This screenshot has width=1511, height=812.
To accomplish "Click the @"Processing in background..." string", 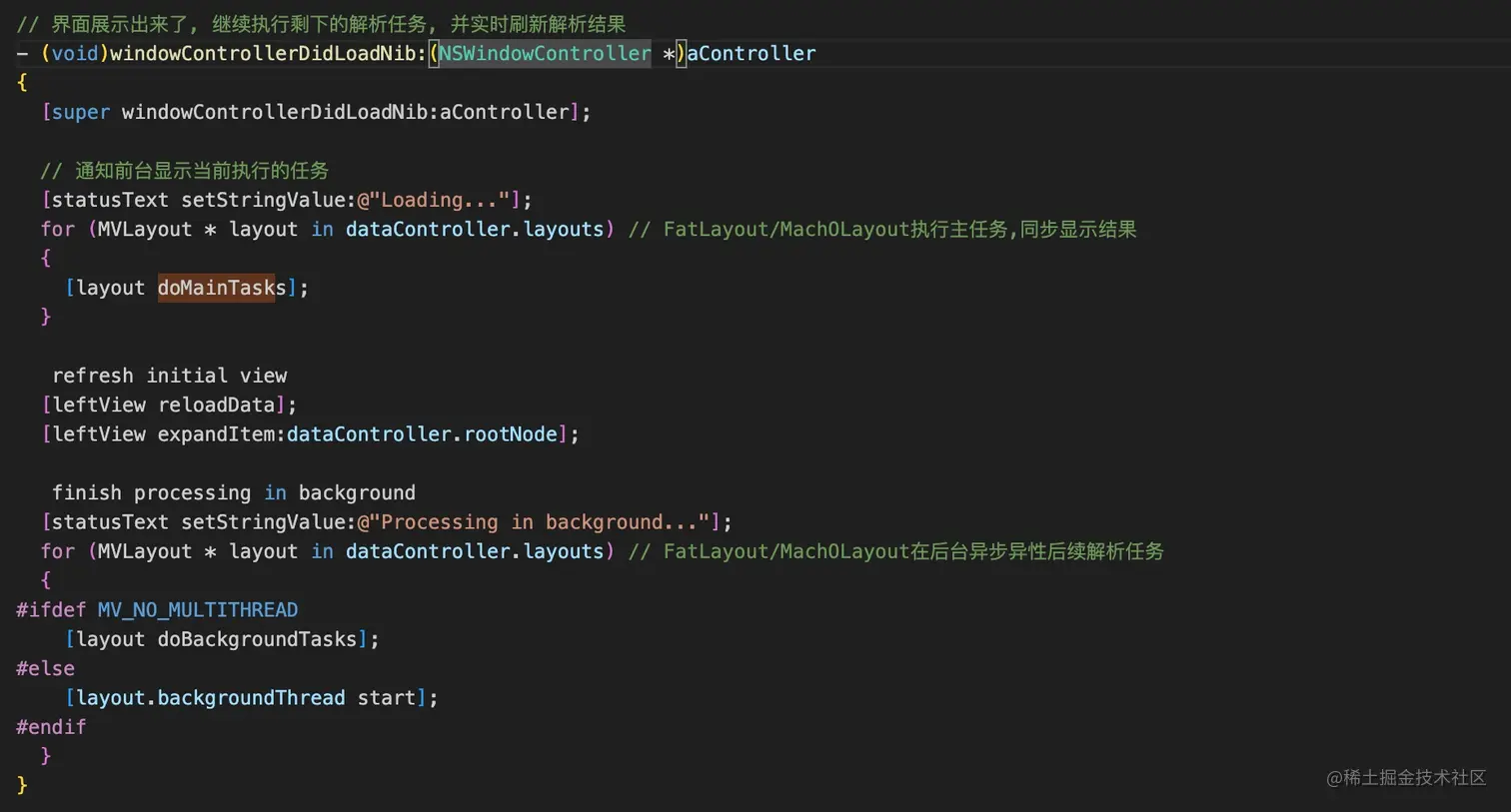I will point(533,521).
